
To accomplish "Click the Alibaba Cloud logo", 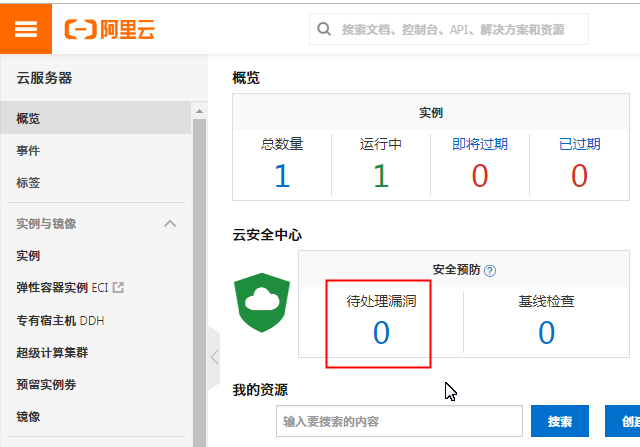I will tap(110, 29).
